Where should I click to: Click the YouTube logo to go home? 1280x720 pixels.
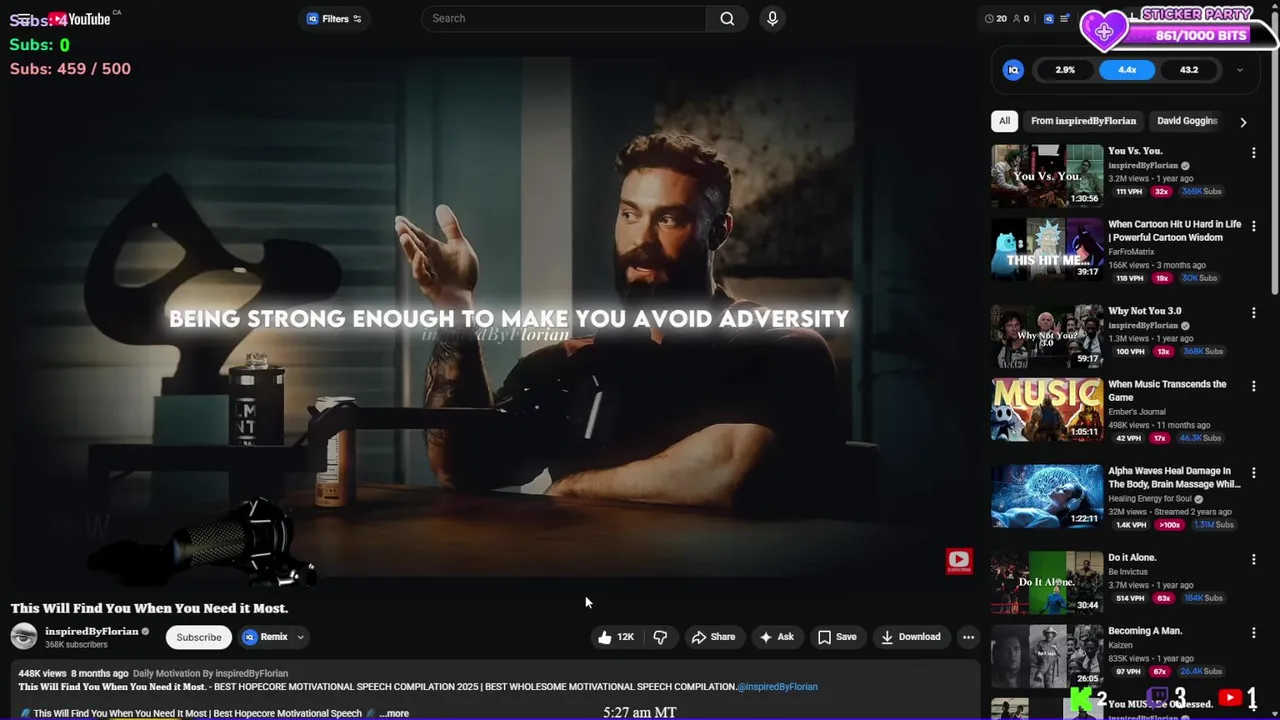coord(80,18)
